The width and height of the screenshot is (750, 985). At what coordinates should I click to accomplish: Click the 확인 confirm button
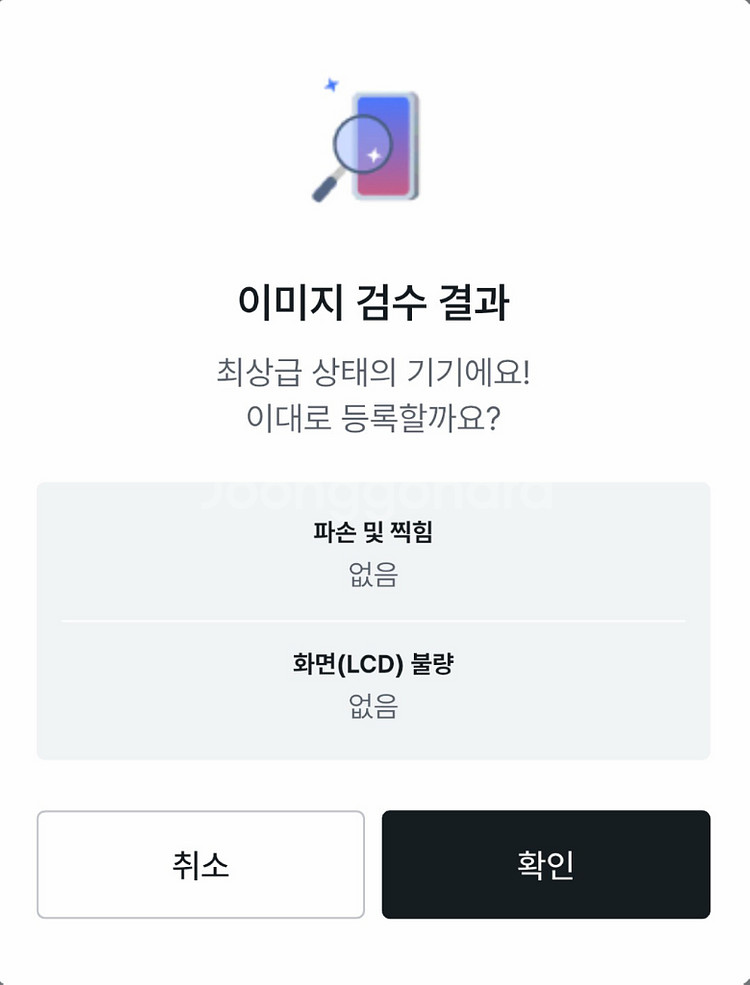[x=545, y=864]
